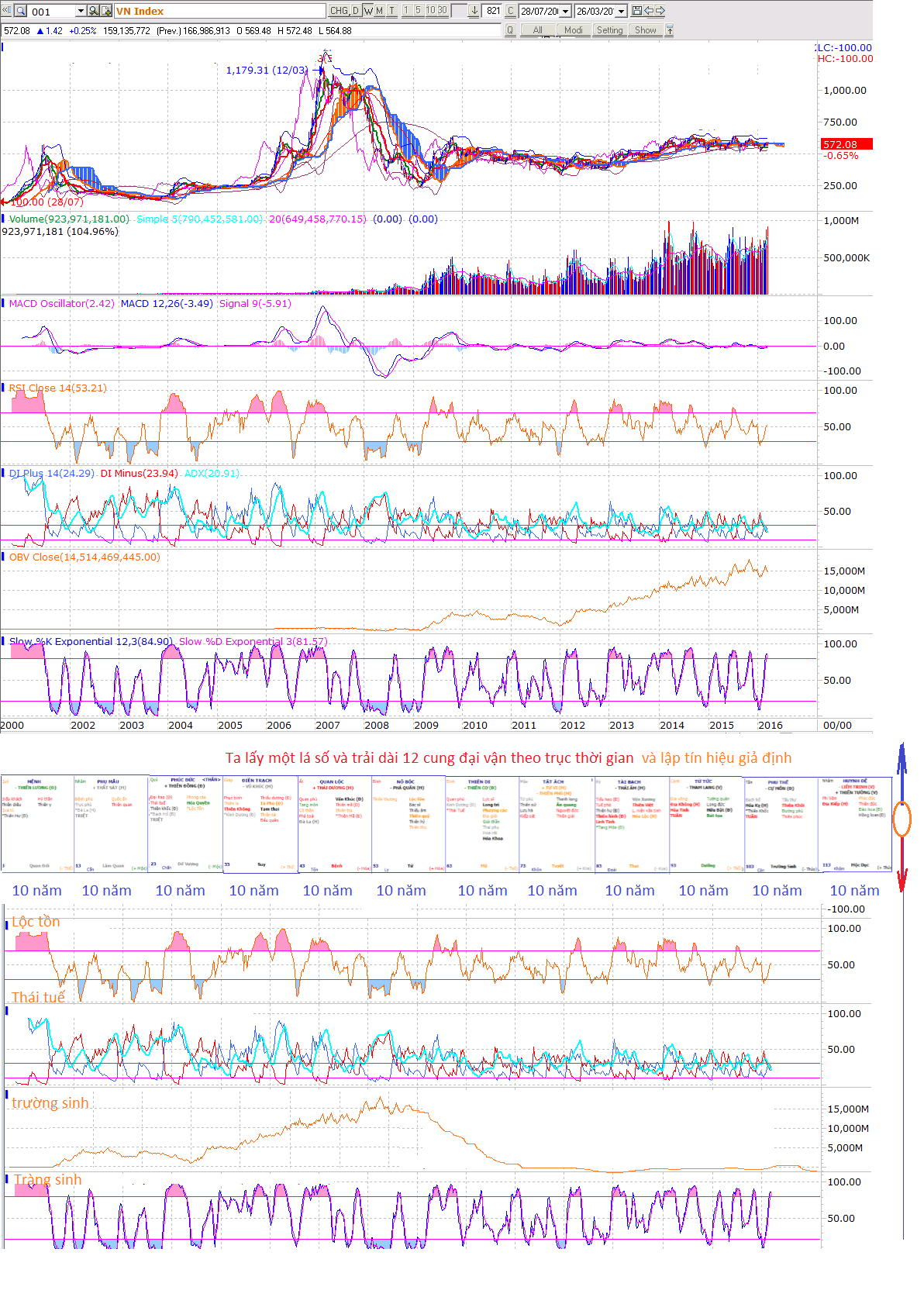Select the daily D period toggle
The width and height of the screenshot is (924, 1304).
356,11
